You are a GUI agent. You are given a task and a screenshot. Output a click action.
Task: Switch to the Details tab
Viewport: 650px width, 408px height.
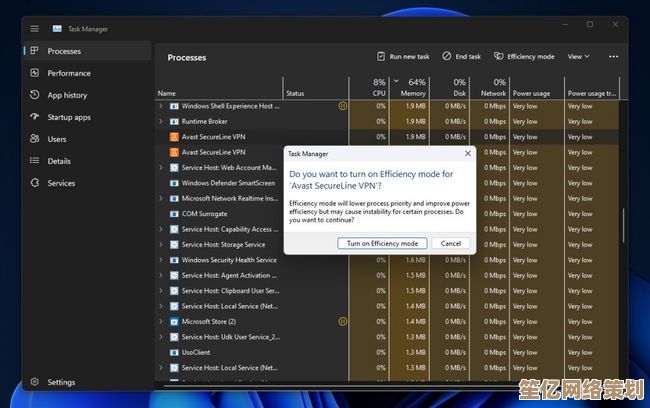(x=87, y=161)
